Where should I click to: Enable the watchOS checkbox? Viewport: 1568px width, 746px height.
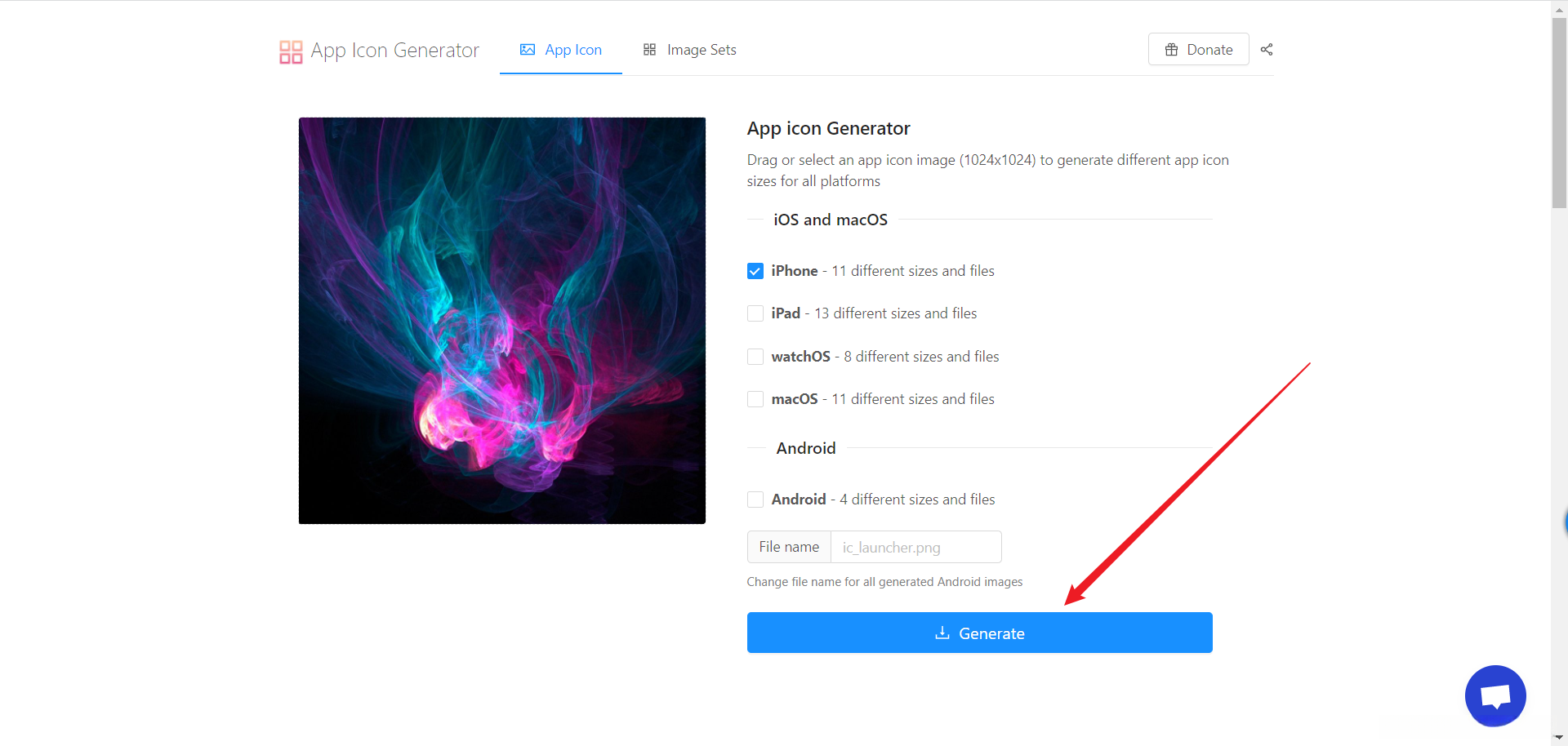coord(755,357)
